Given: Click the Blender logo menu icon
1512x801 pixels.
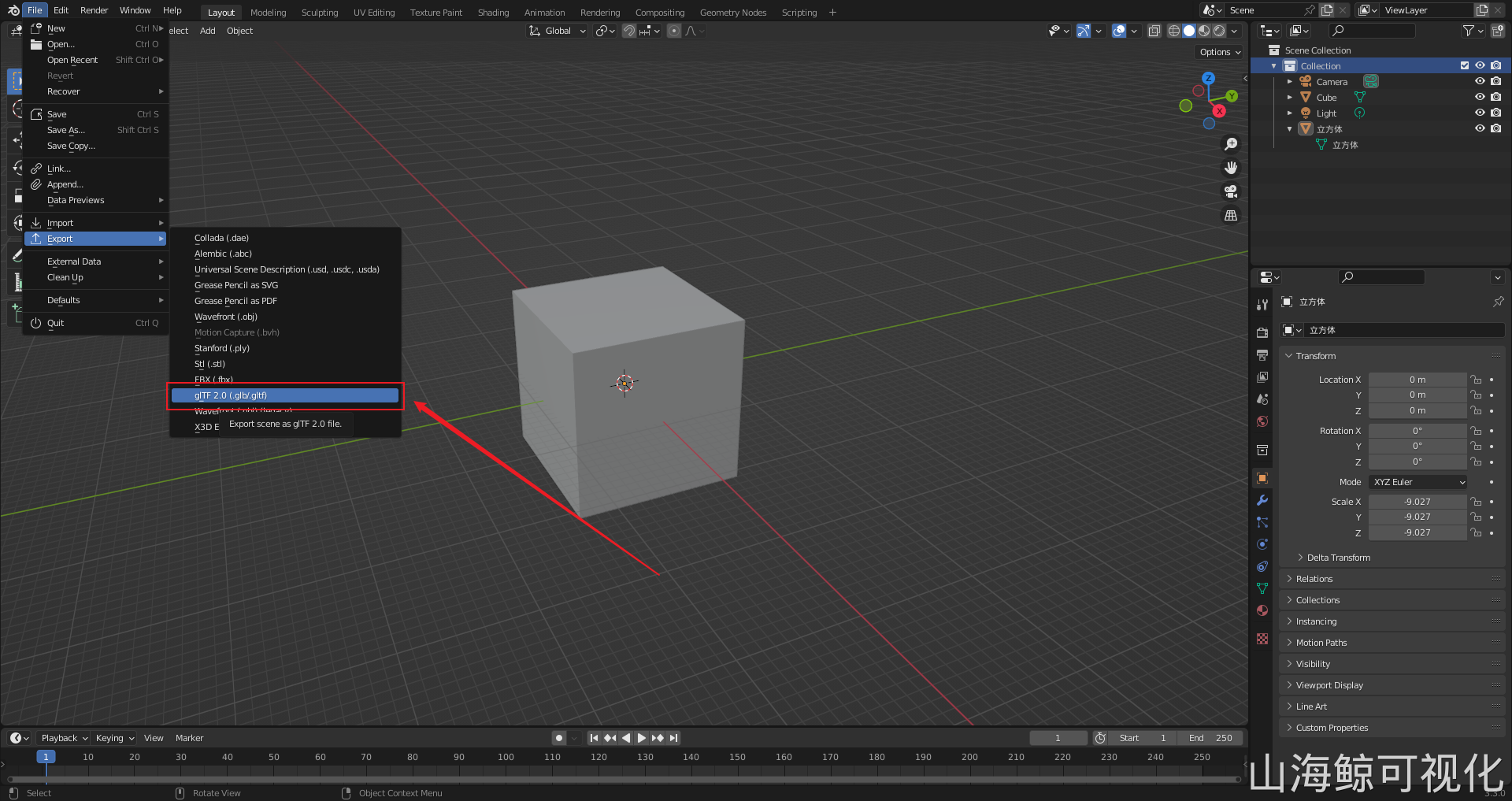Looking at the screenshot, I should [13, 10].
